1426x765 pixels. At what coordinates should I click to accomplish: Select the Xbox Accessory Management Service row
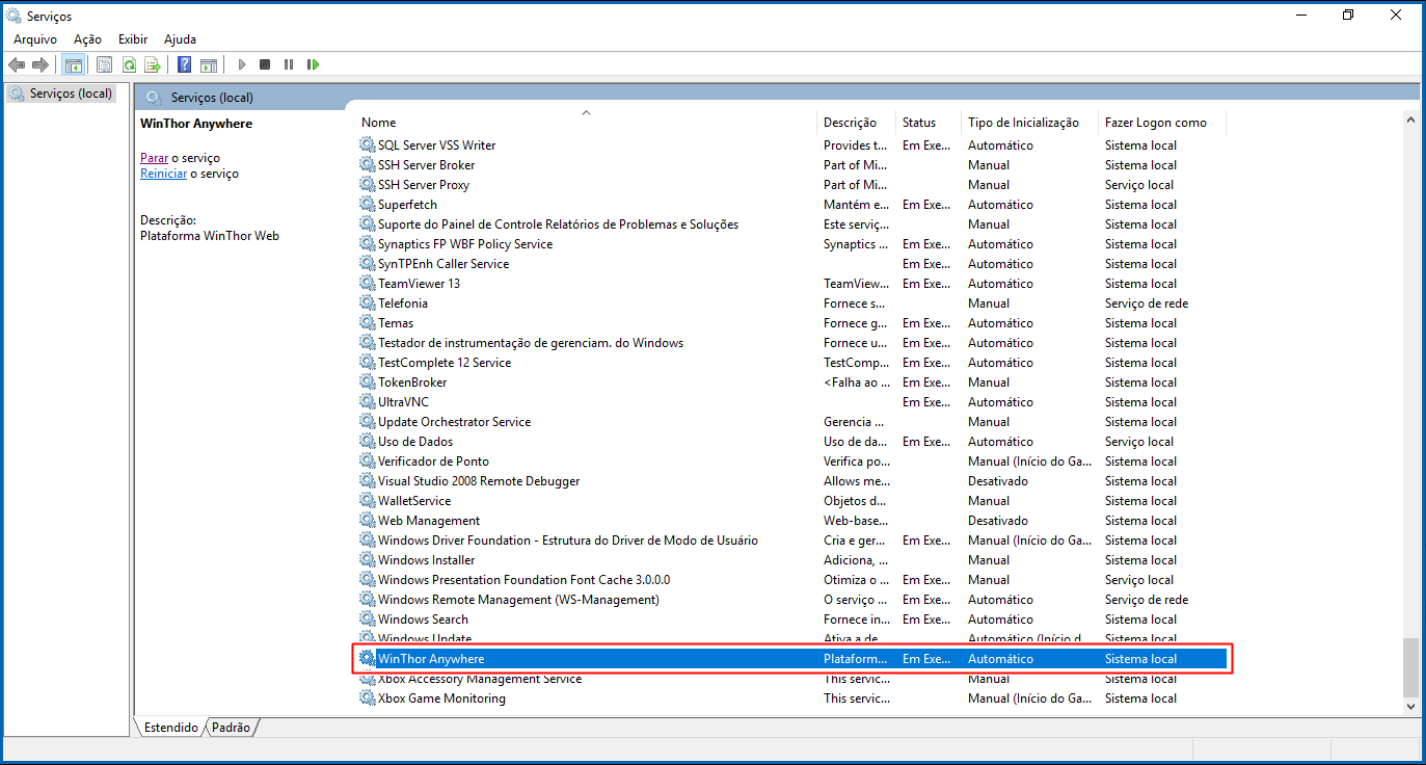tap(792, 679)
